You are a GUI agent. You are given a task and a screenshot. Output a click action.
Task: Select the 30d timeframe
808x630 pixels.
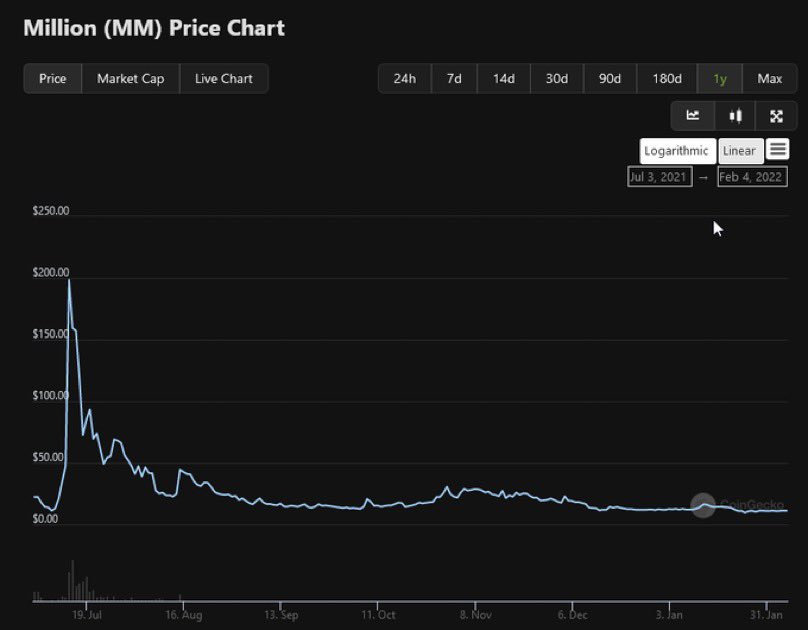[x=557, y=78]
